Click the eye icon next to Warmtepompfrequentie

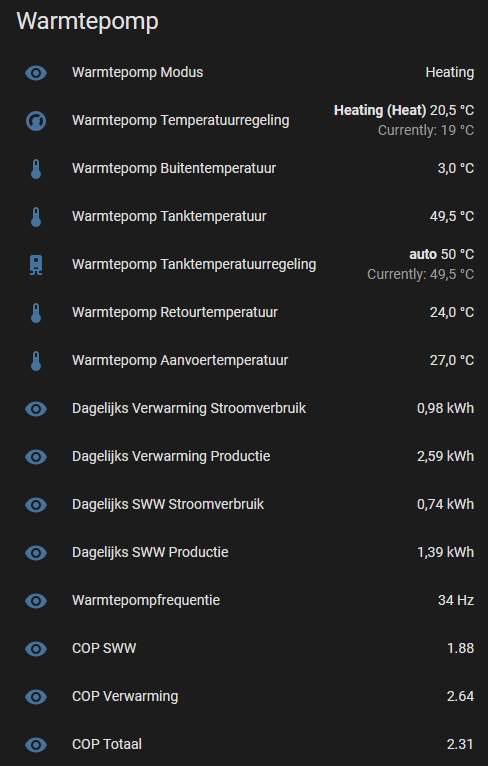point(36,600)
